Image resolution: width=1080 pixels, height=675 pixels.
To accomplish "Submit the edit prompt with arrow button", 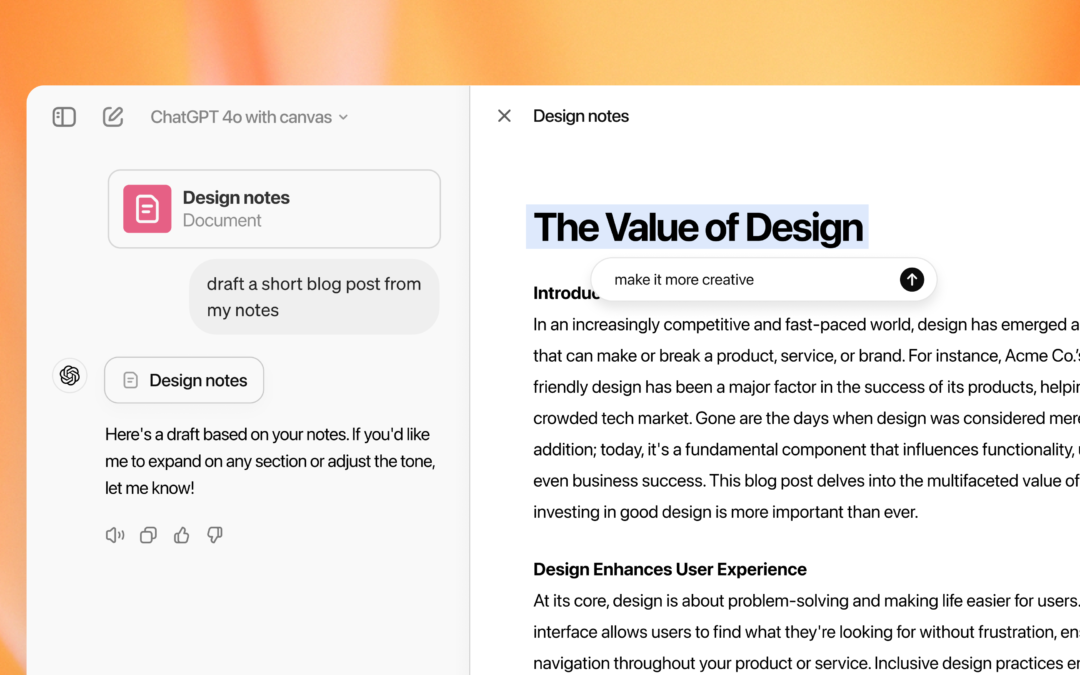I will [911, 280].
